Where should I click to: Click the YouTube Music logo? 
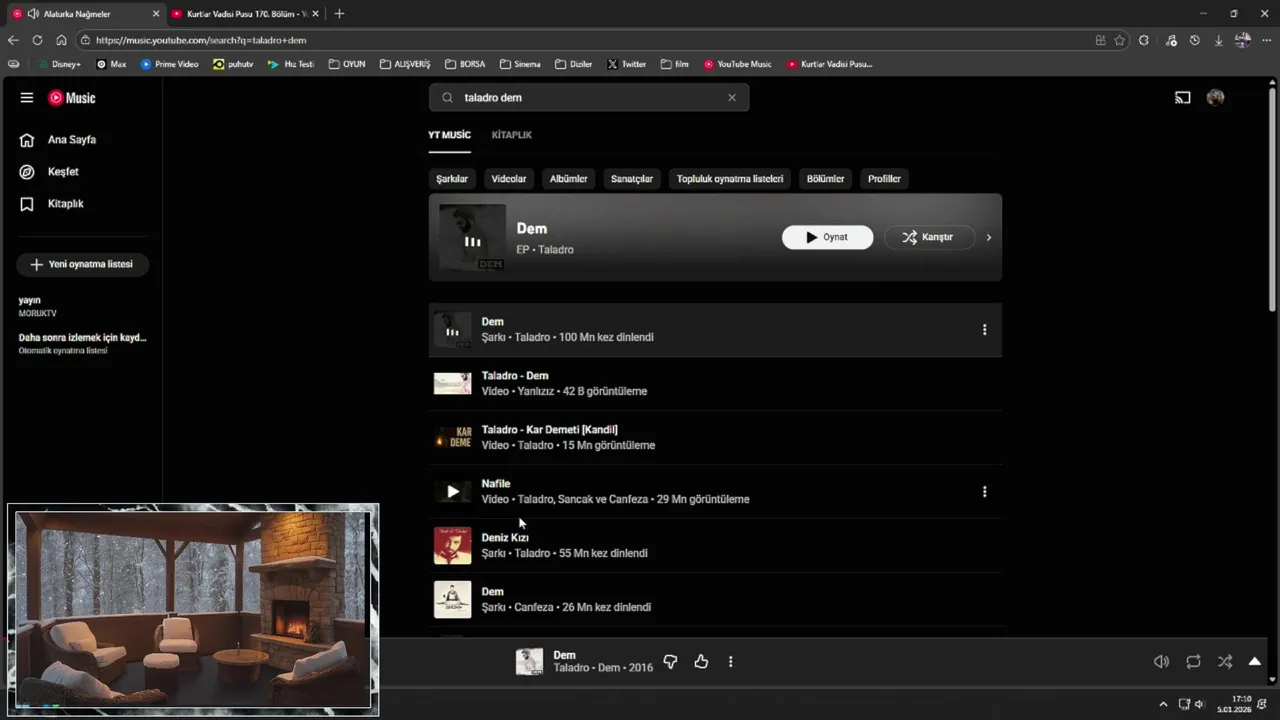(x=72, y=98)
